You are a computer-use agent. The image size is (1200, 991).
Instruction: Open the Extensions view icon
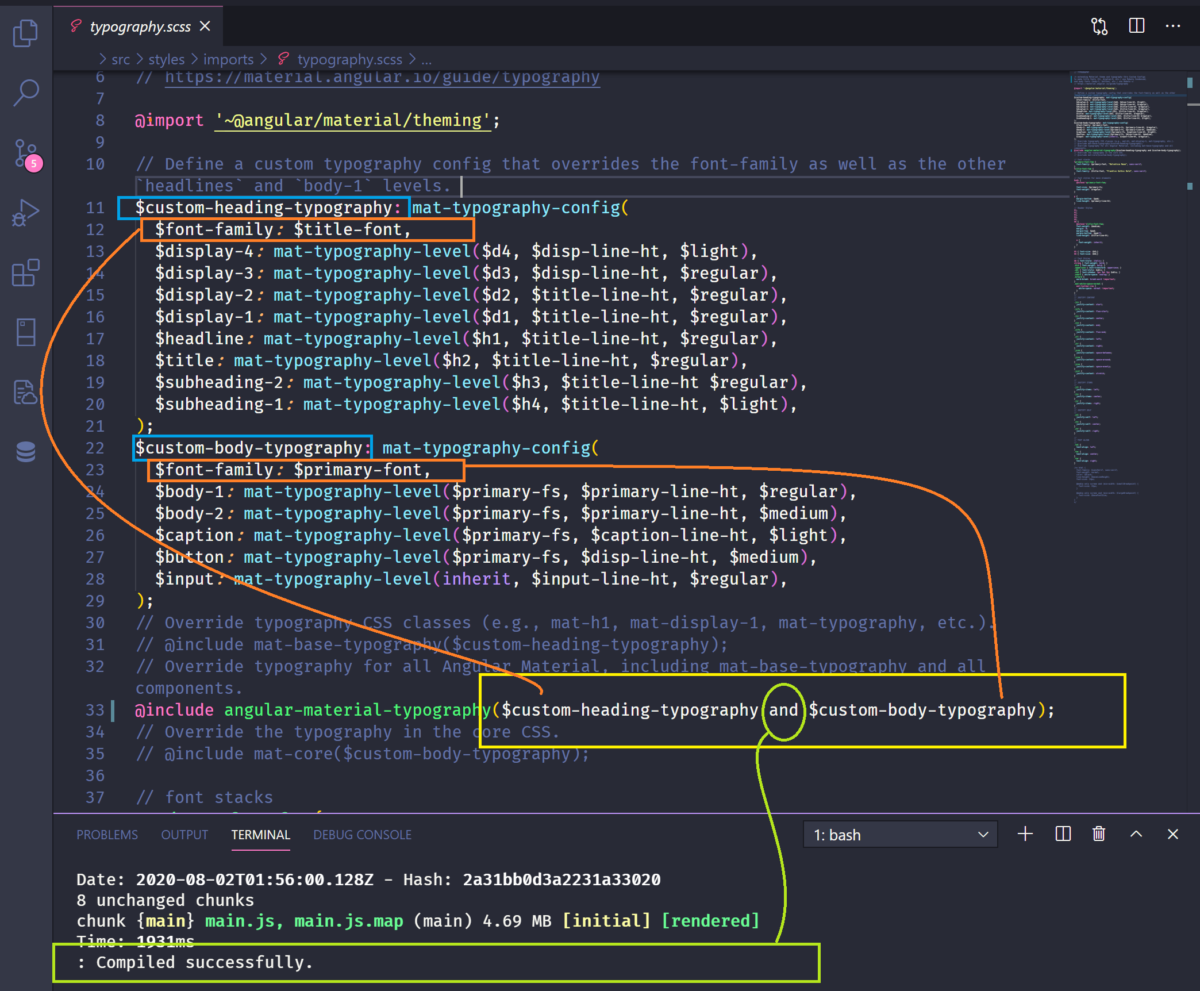tap(26, 272)
